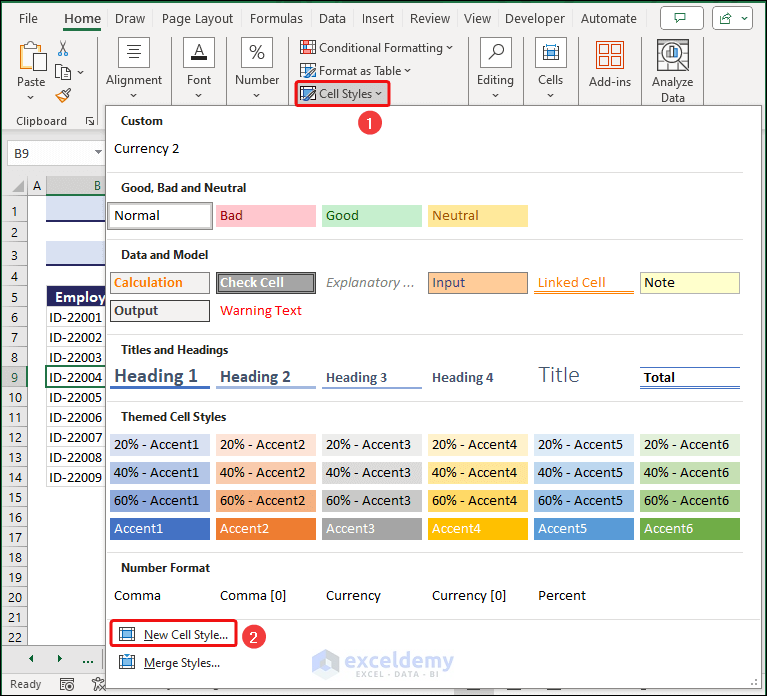Viewport: 767px width, 696px height.
Task: Apply the Calculation cell style
Action: click(x=160, y=283)
